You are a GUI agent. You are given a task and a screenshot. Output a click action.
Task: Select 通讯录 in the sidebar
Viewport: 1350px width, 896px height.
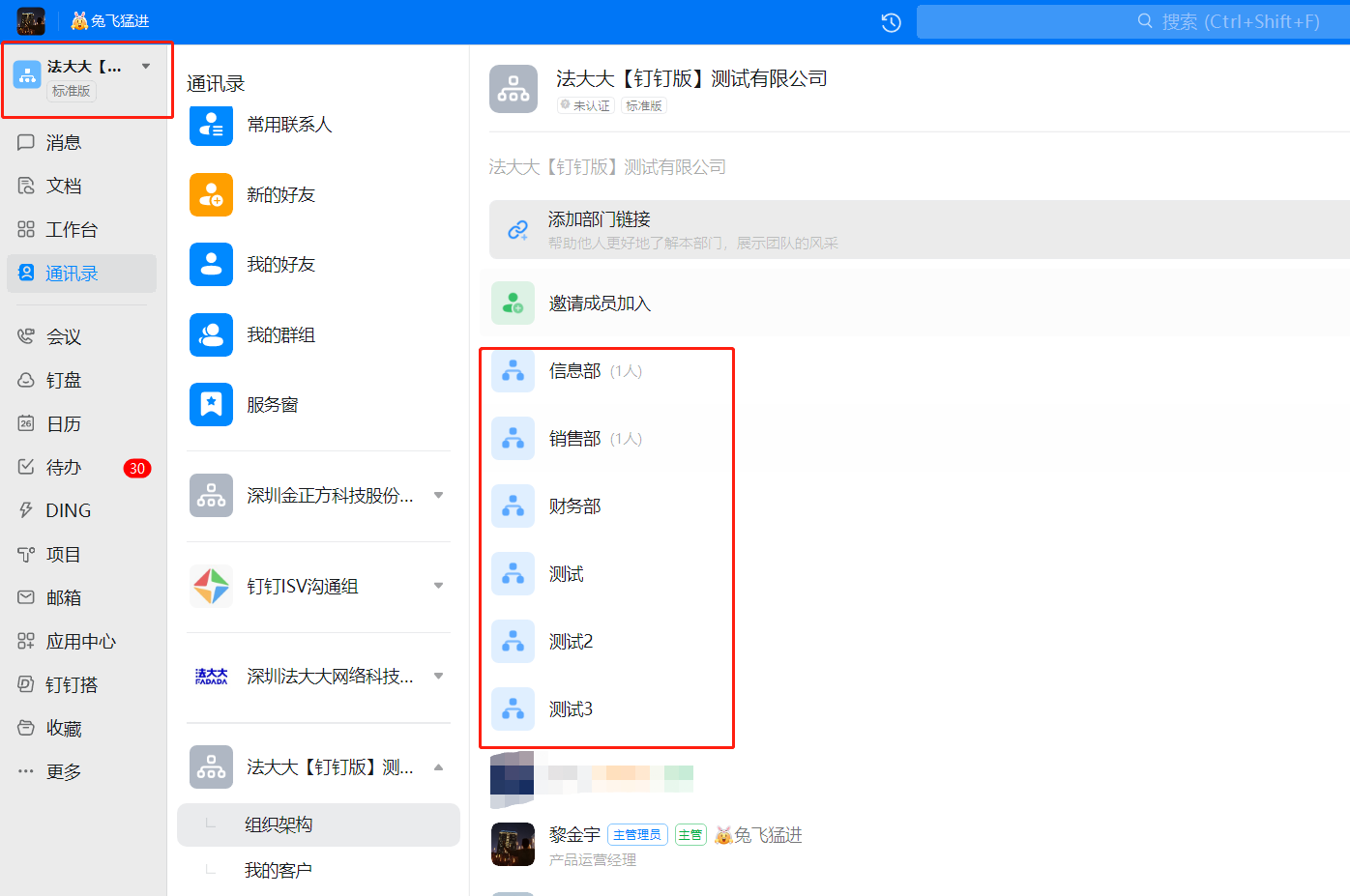(x=81, y=274)
